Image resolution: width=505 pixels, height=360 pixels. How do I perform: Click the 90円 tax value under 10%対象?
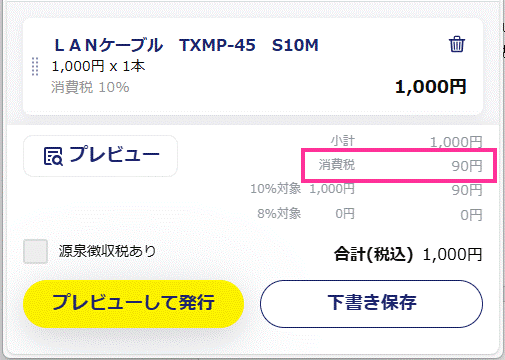(467, 190)
